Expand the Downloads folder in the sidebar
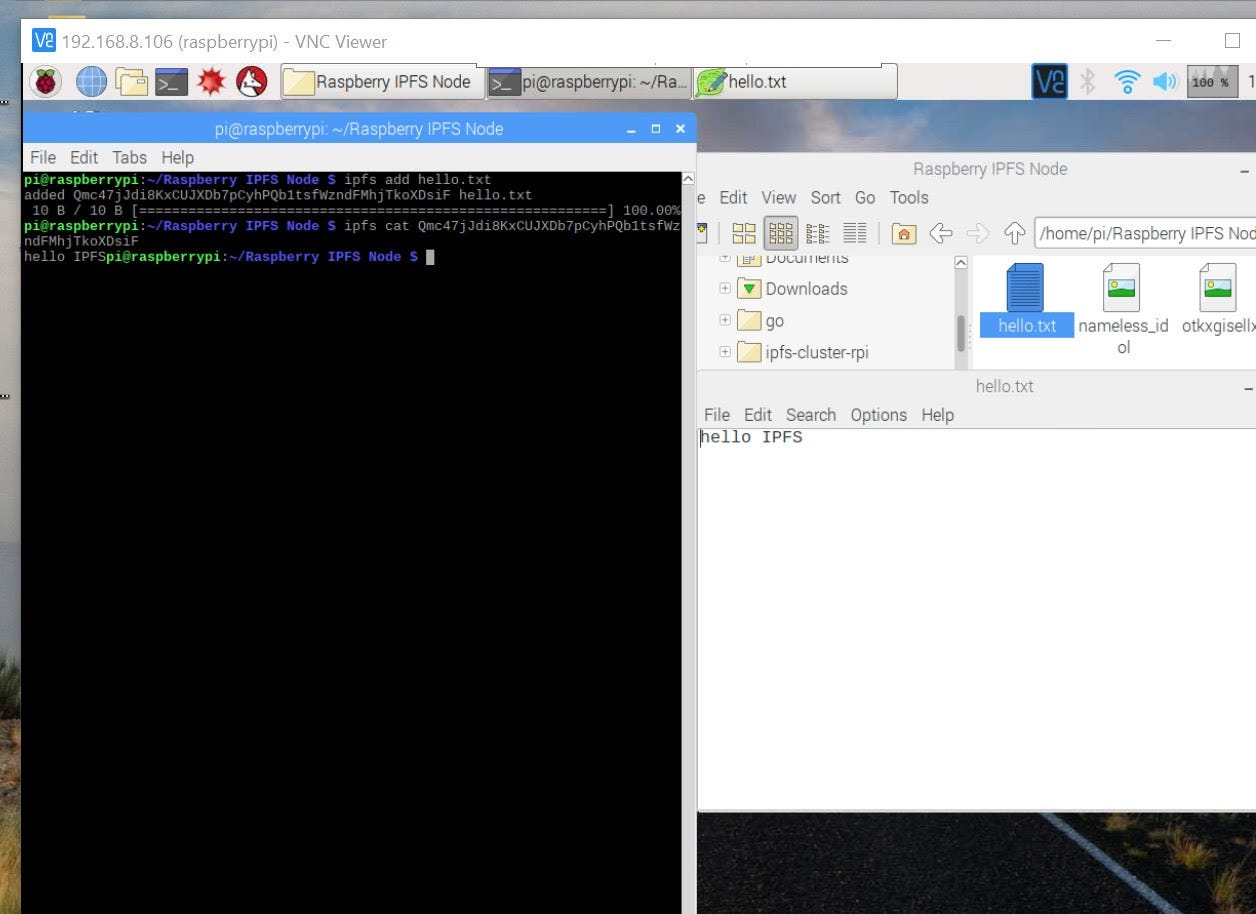 pyautogui.click(x=723, y=288)
